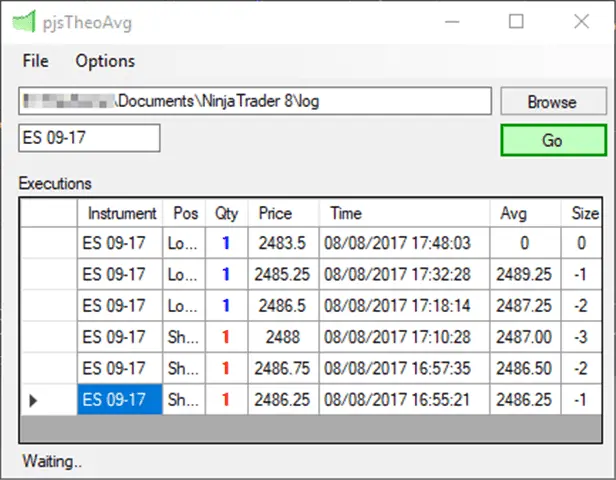
Task: Click the Qty cell in the 17:10:28 row
Action: pos(227,337)
